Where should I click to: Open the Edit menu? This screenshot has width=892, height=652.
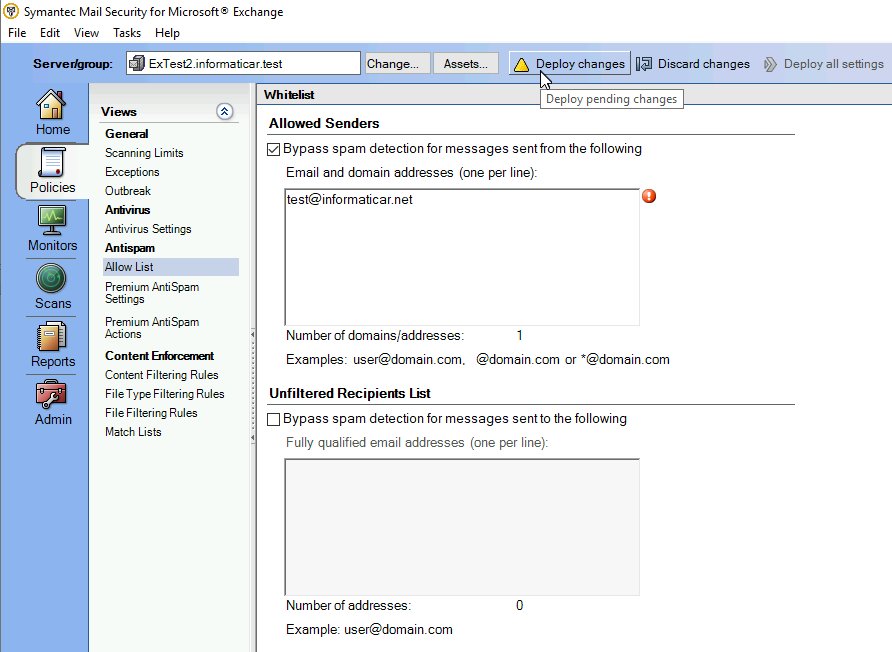pyautogui.click(x=49, y=33)
